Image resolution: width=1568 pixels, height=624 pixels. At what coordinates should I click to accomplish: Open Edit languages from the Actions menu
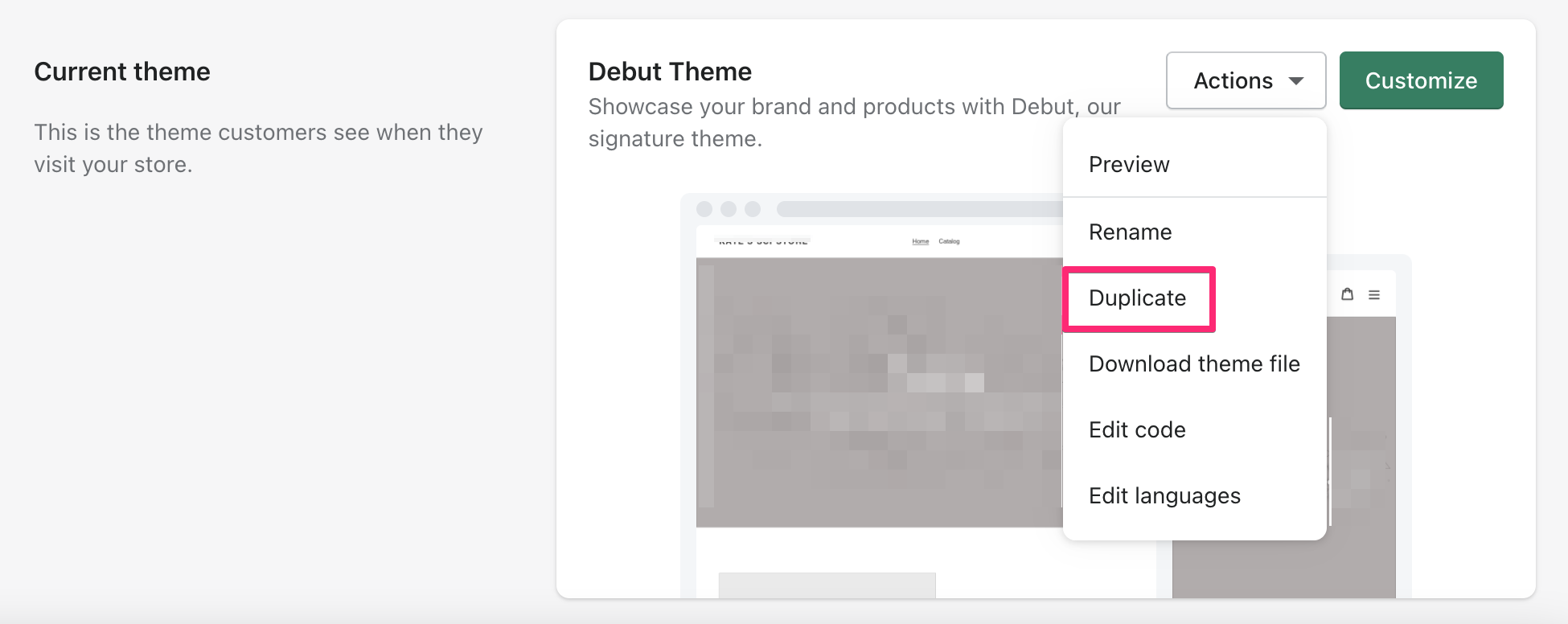pyautogui.click(x=1164, y=495)
